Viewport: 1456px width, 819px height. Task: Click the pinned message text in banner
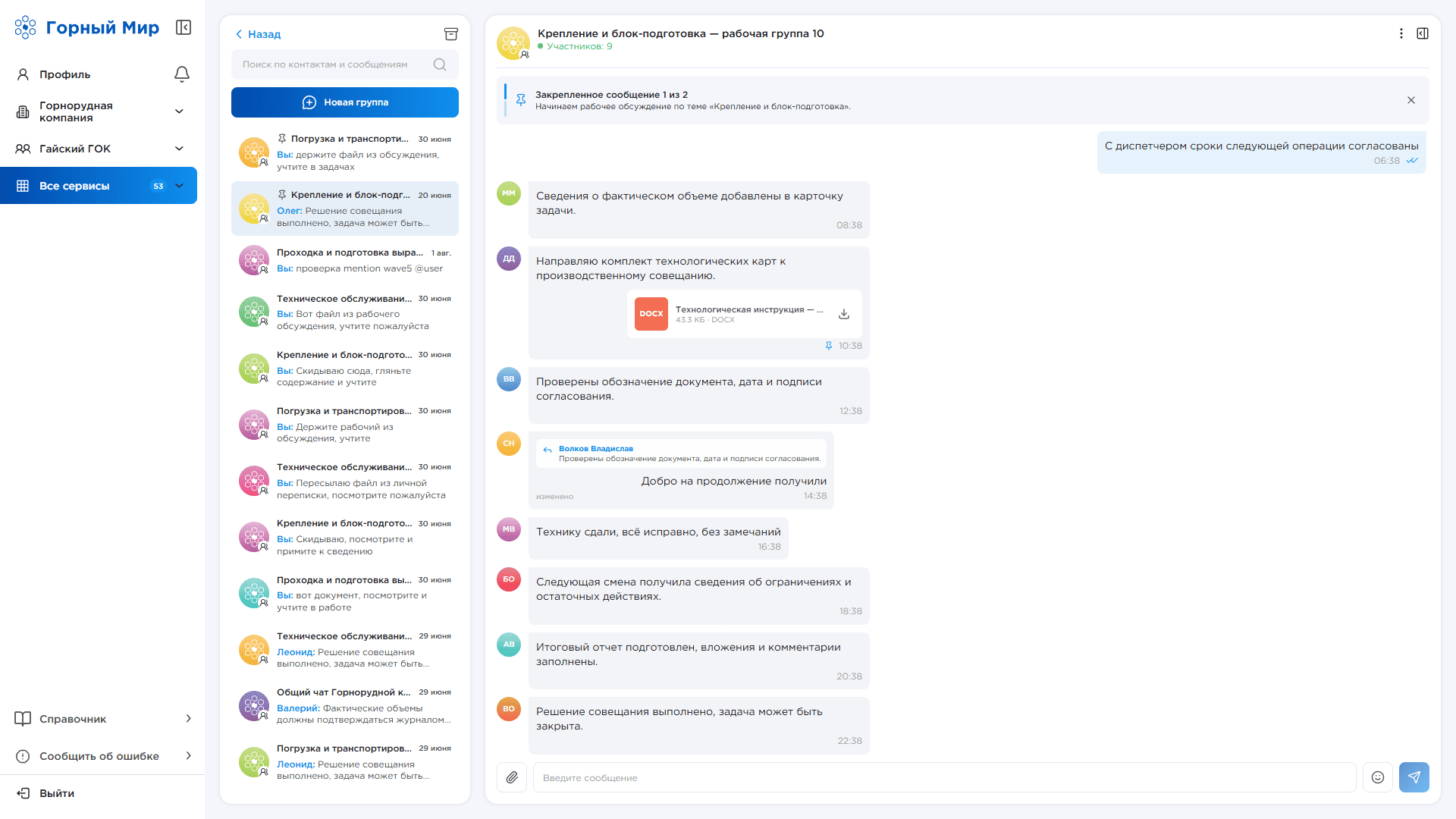[692, 106]
